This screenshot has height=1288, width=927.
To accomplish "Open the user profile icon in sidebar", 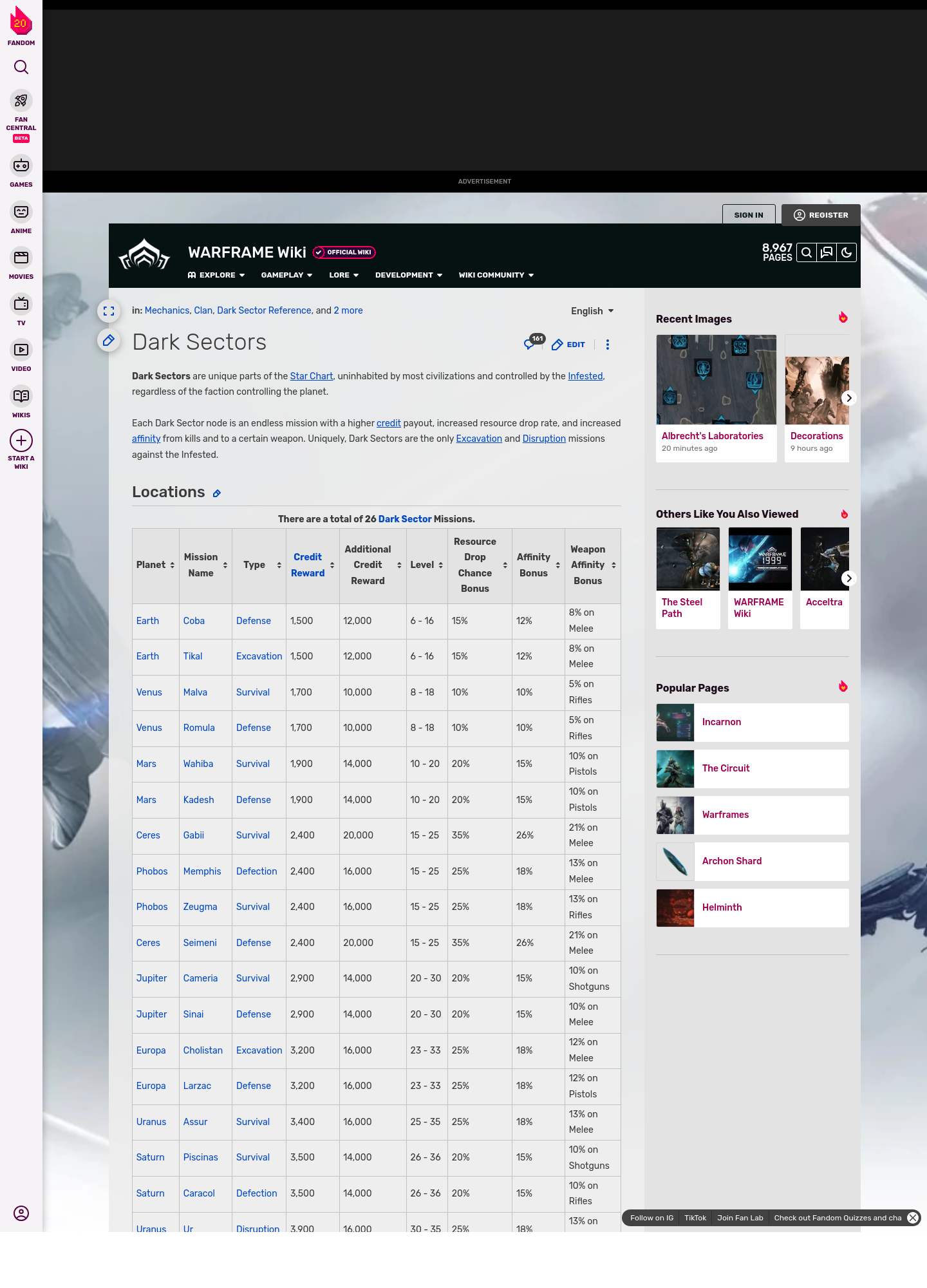I will click(21, 1213).
